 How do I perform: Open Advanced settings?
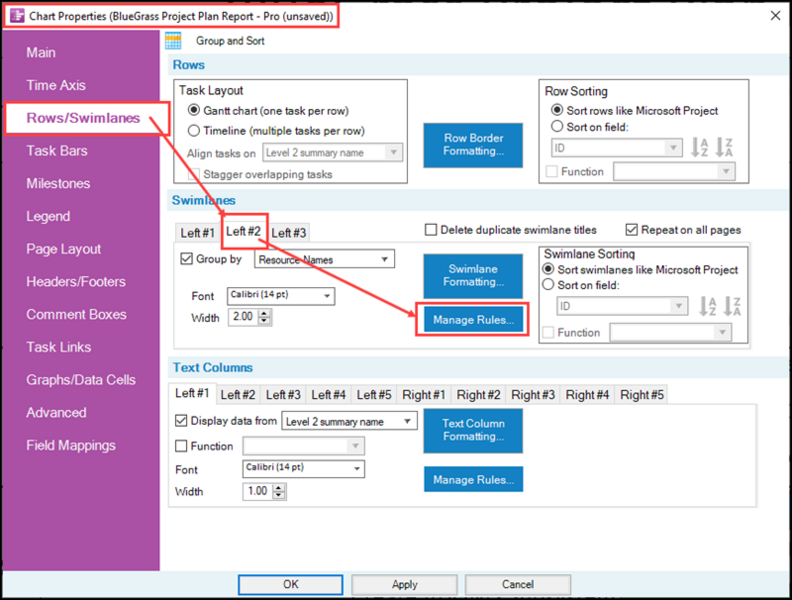coord(56,413)
